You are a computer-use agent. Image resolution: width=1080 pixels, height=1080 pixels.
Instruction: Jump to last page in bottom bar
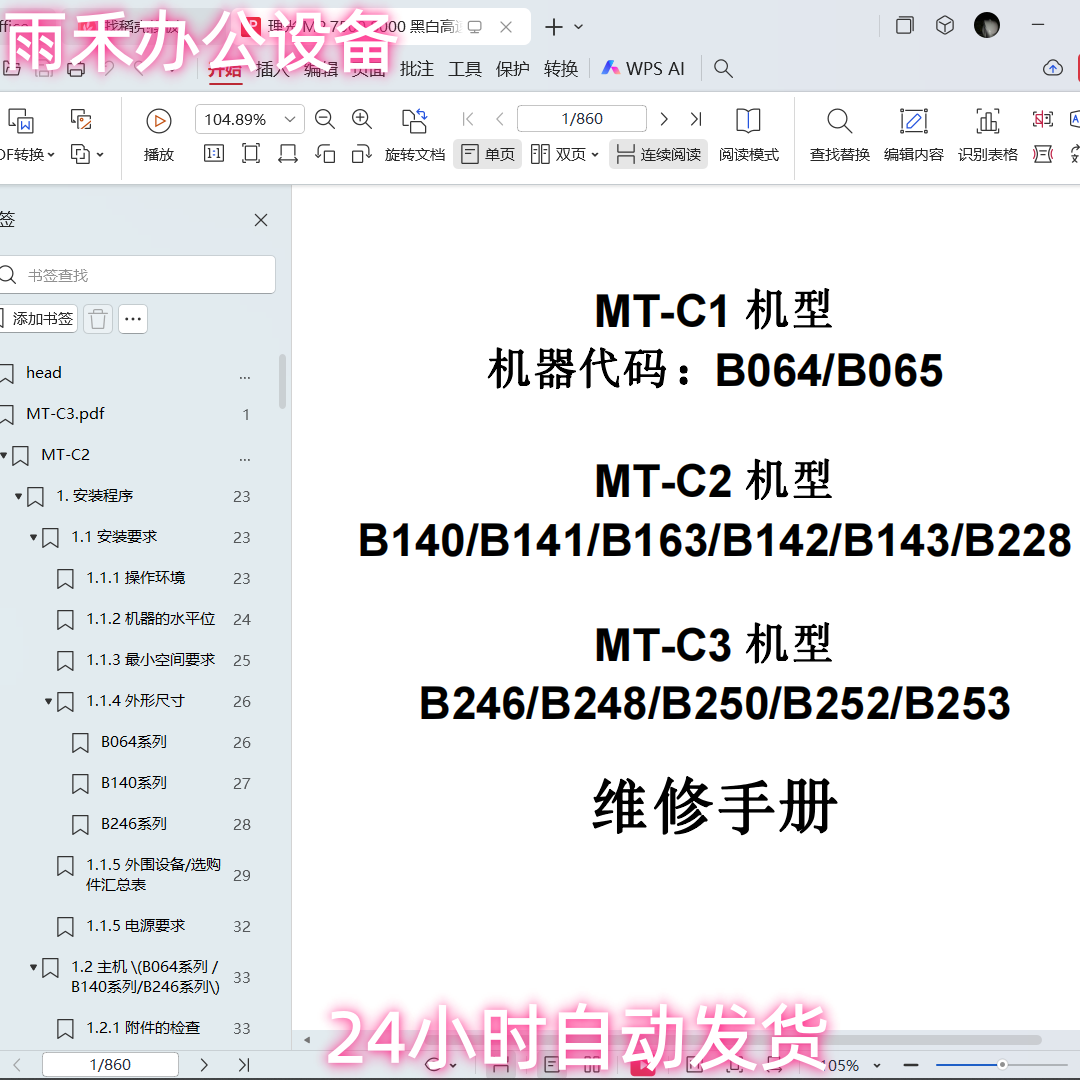pos(244,1065)
